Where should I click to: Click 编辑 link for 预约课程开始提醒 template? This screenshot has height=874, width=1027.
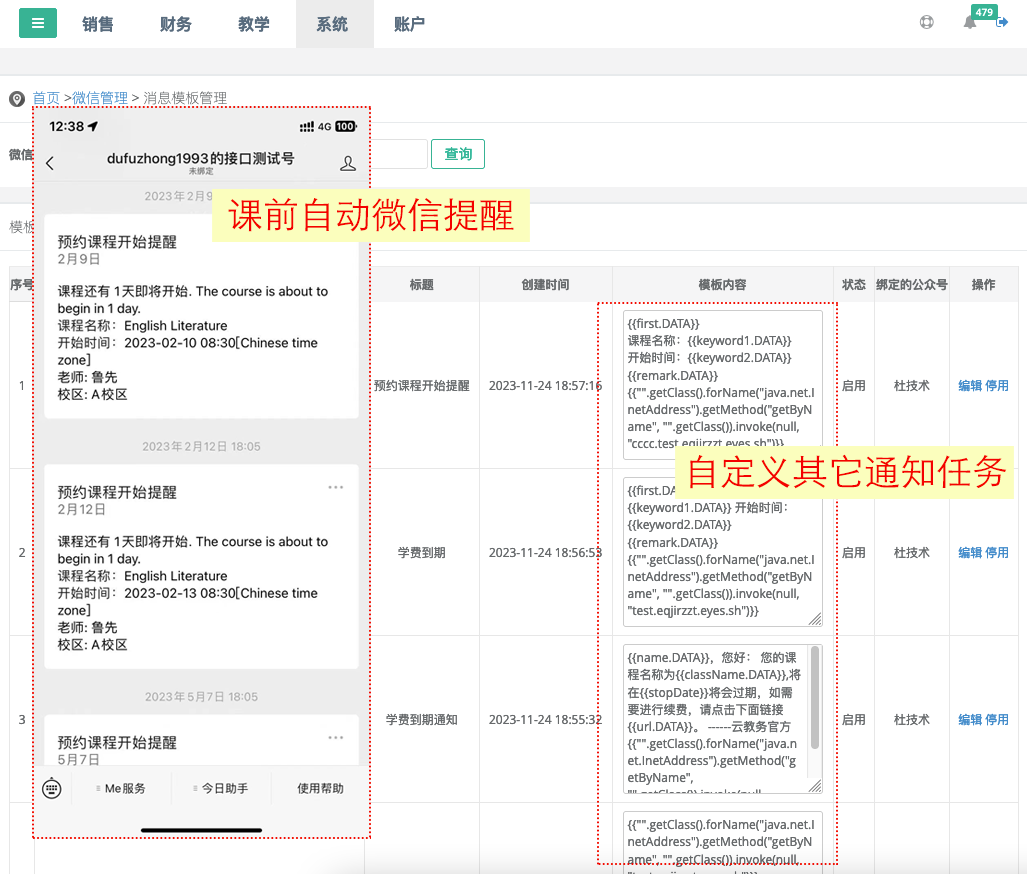click(970, 385)
